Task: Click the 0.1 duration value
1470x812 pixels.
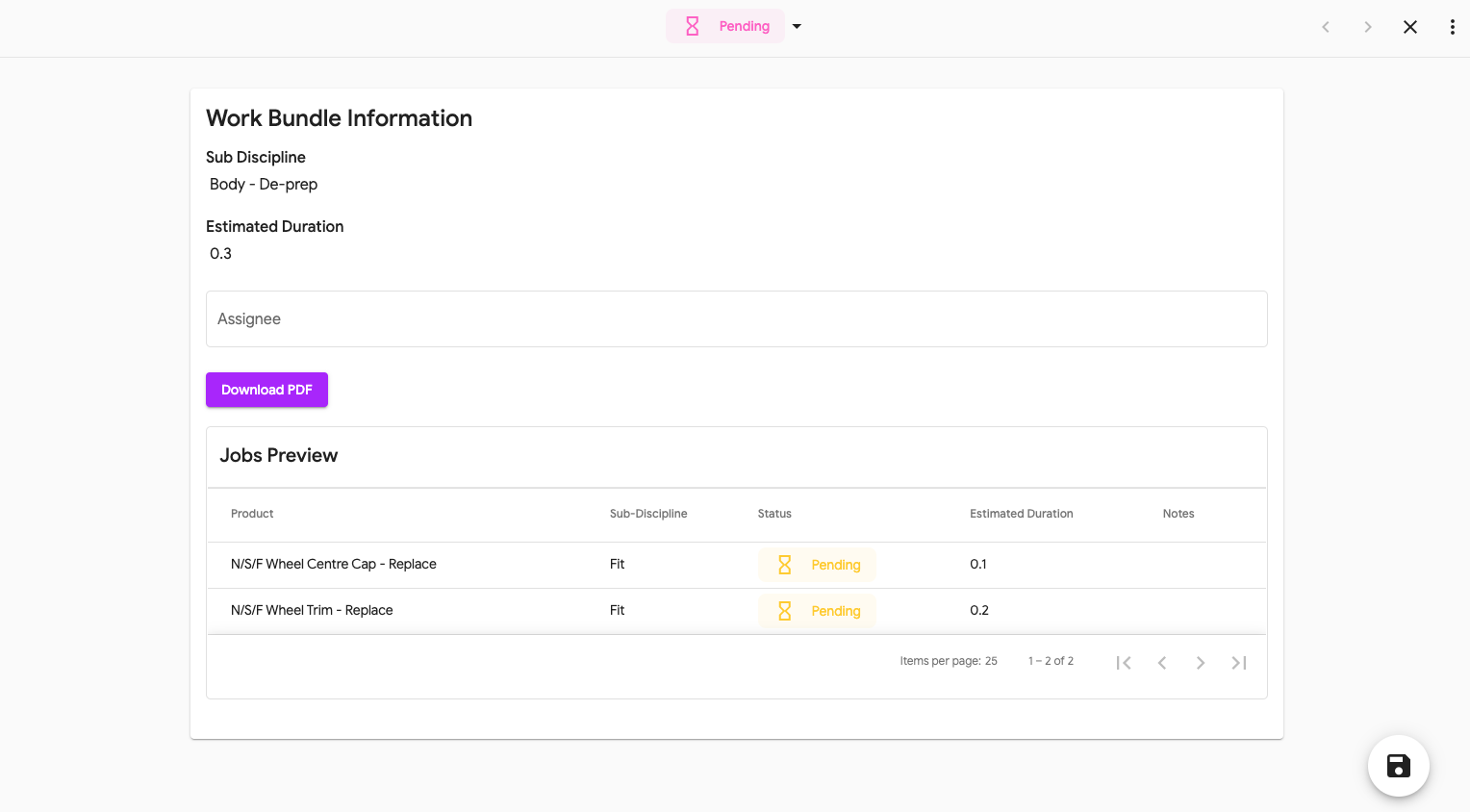Action: [x=978, y=564]
